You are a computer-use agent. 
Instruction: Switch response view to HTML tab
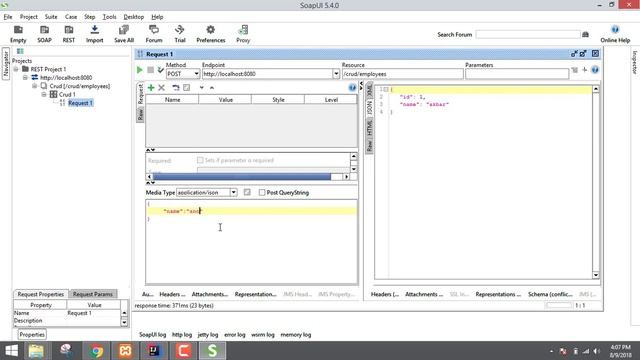369,127
